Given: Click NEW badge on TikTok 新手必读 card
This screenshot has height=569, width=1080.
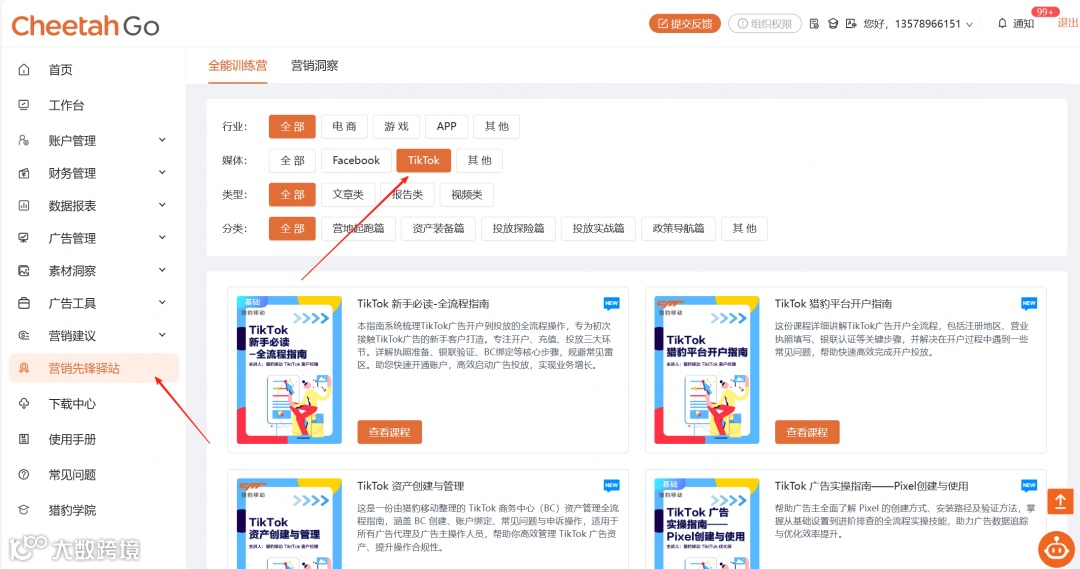Looking at the screenshot, I should [x=611, y=303].
